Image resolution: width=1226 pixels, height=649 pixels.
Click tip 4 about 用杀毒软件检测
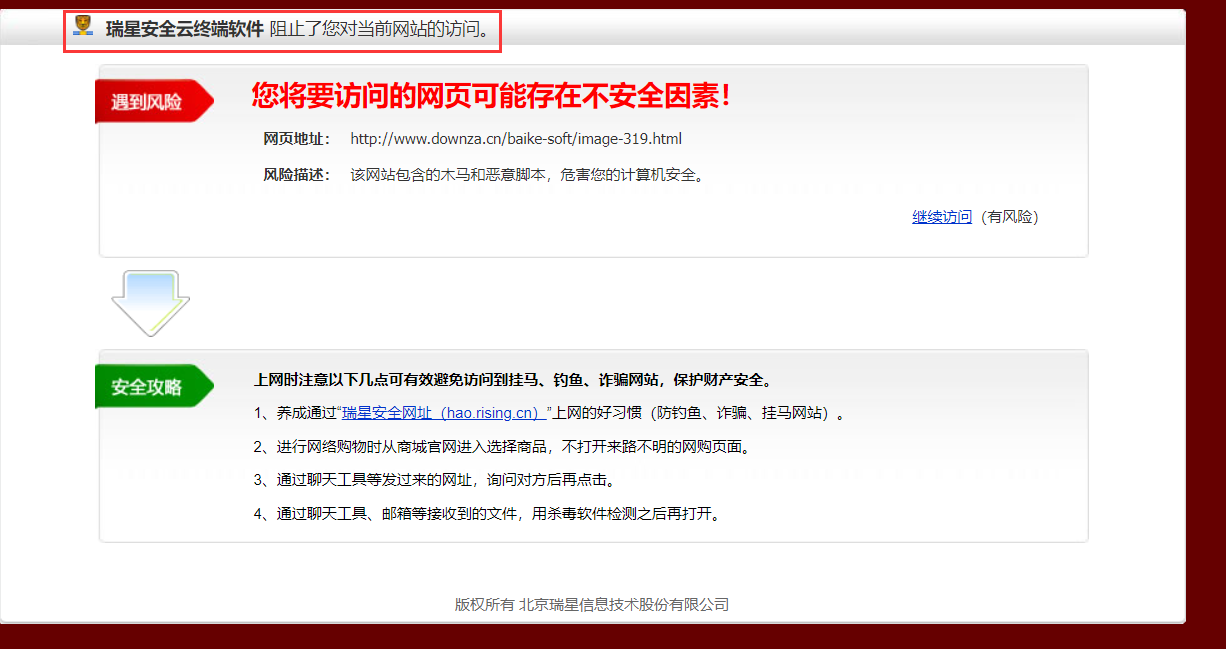488,515
